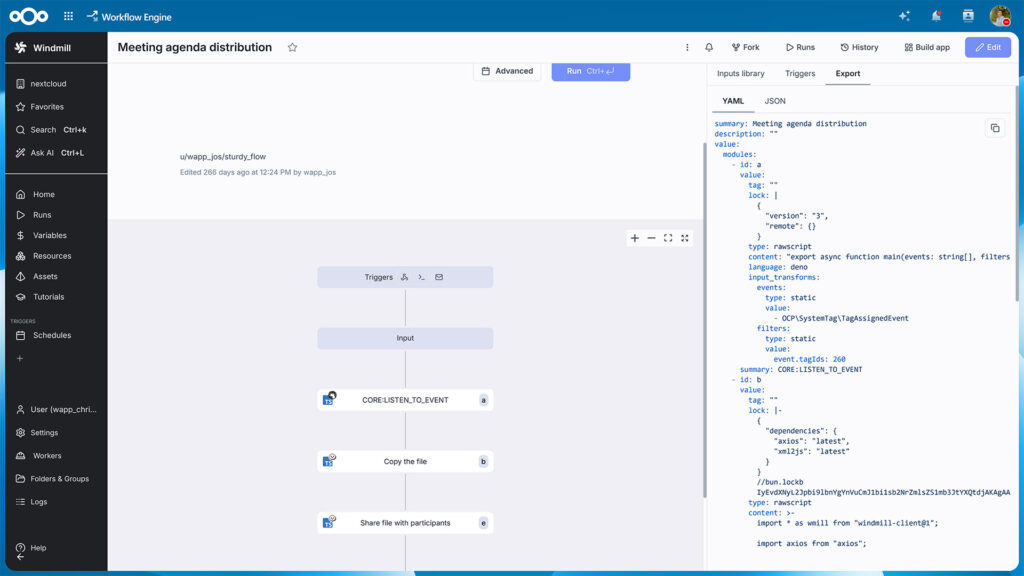
Task: Open Search in sidebar
Action: tap(56, 130)
